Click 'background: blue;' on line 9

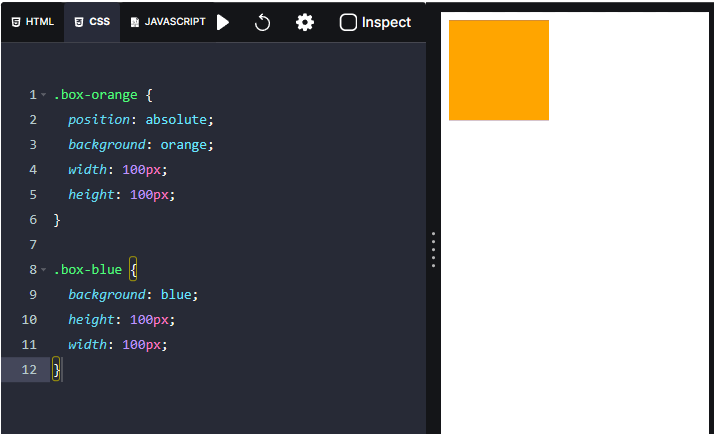(133, 295)
